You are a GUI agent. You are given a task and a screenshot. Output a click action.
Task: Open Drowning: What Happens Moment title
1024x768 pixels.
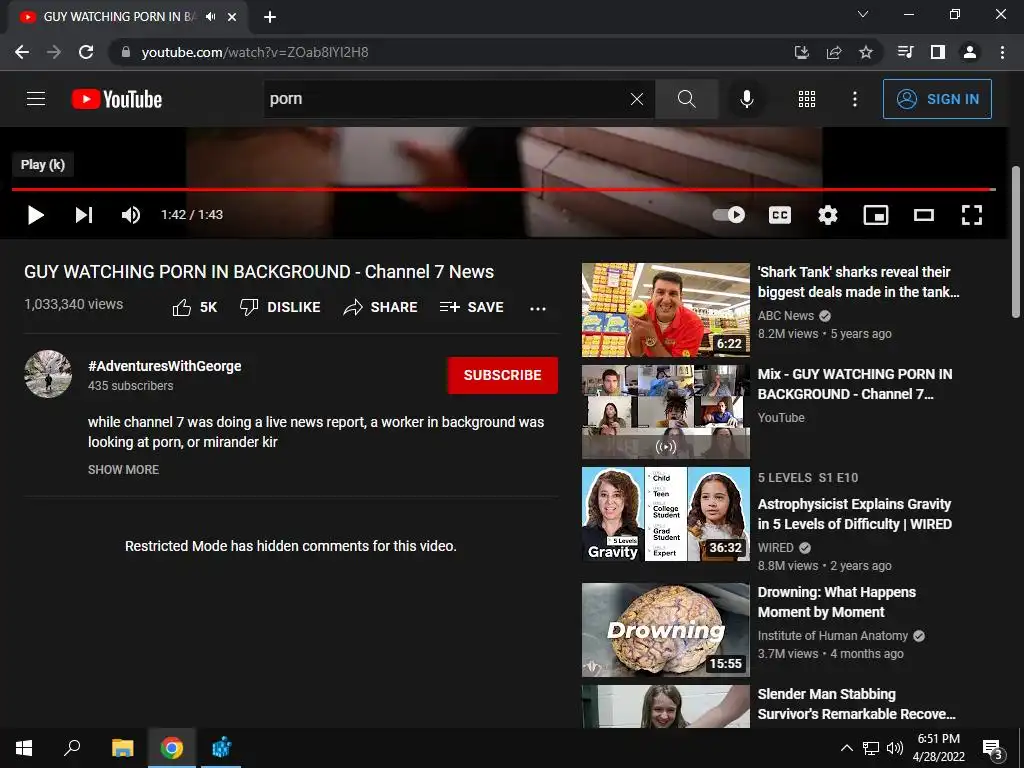pos(837,602)
